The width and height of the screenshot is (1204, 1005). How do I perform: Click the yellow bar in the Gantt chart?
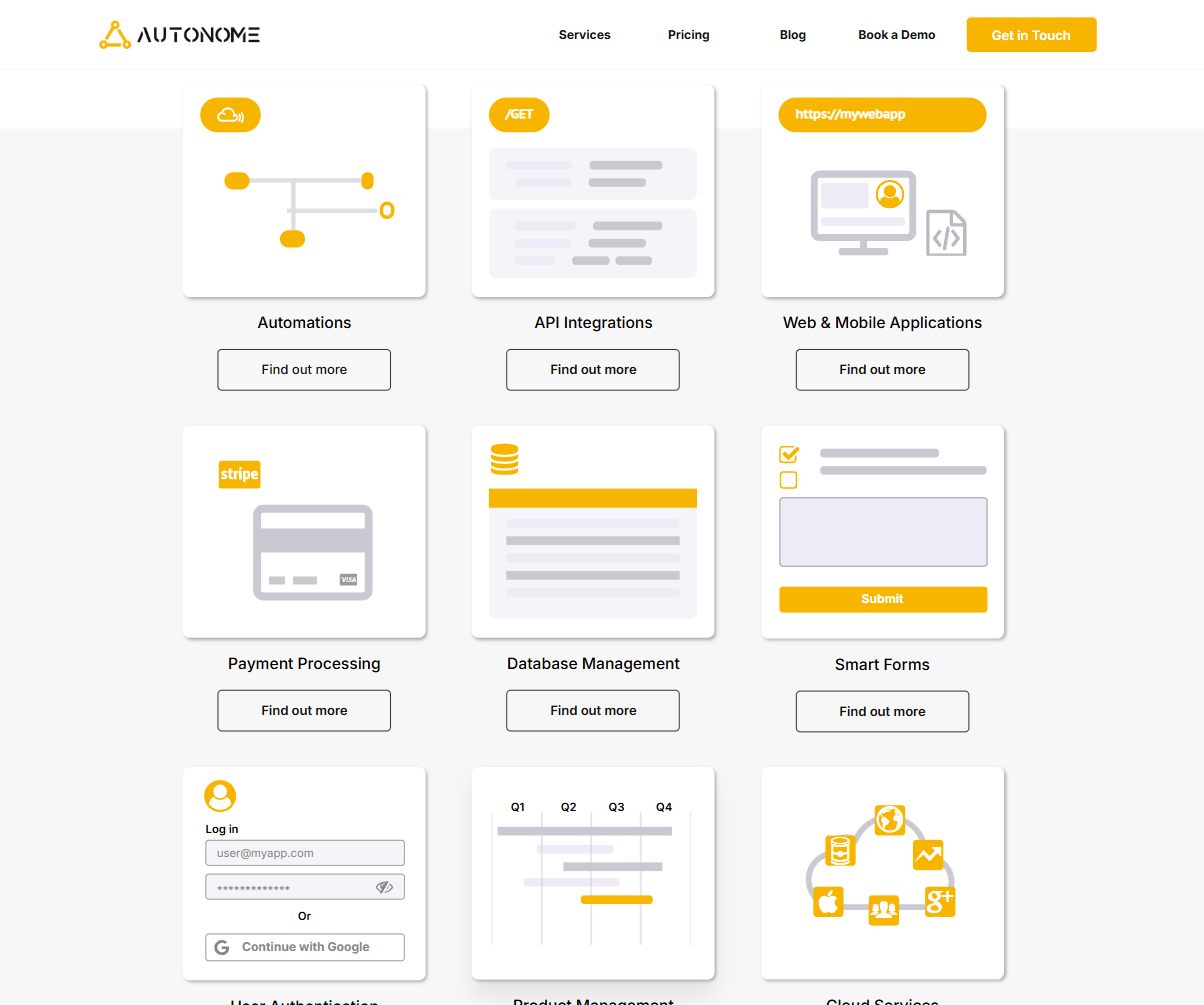point(617,900)
